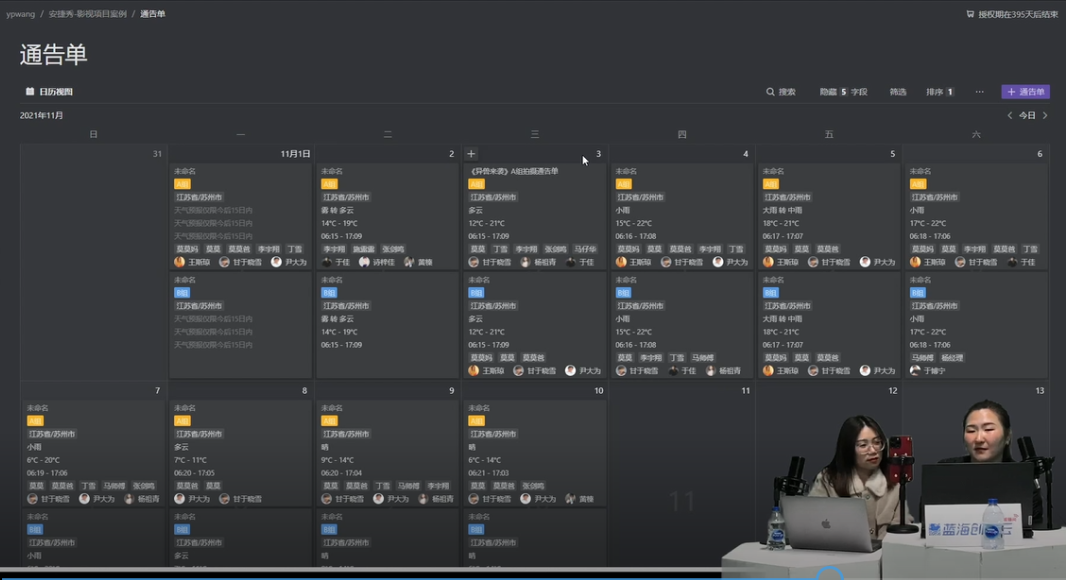Click 9°C - 14°C in November 9 A组 card
The width and height of the screenshot is (1066, 580).
pyautogui.click(x=338, y=460)
